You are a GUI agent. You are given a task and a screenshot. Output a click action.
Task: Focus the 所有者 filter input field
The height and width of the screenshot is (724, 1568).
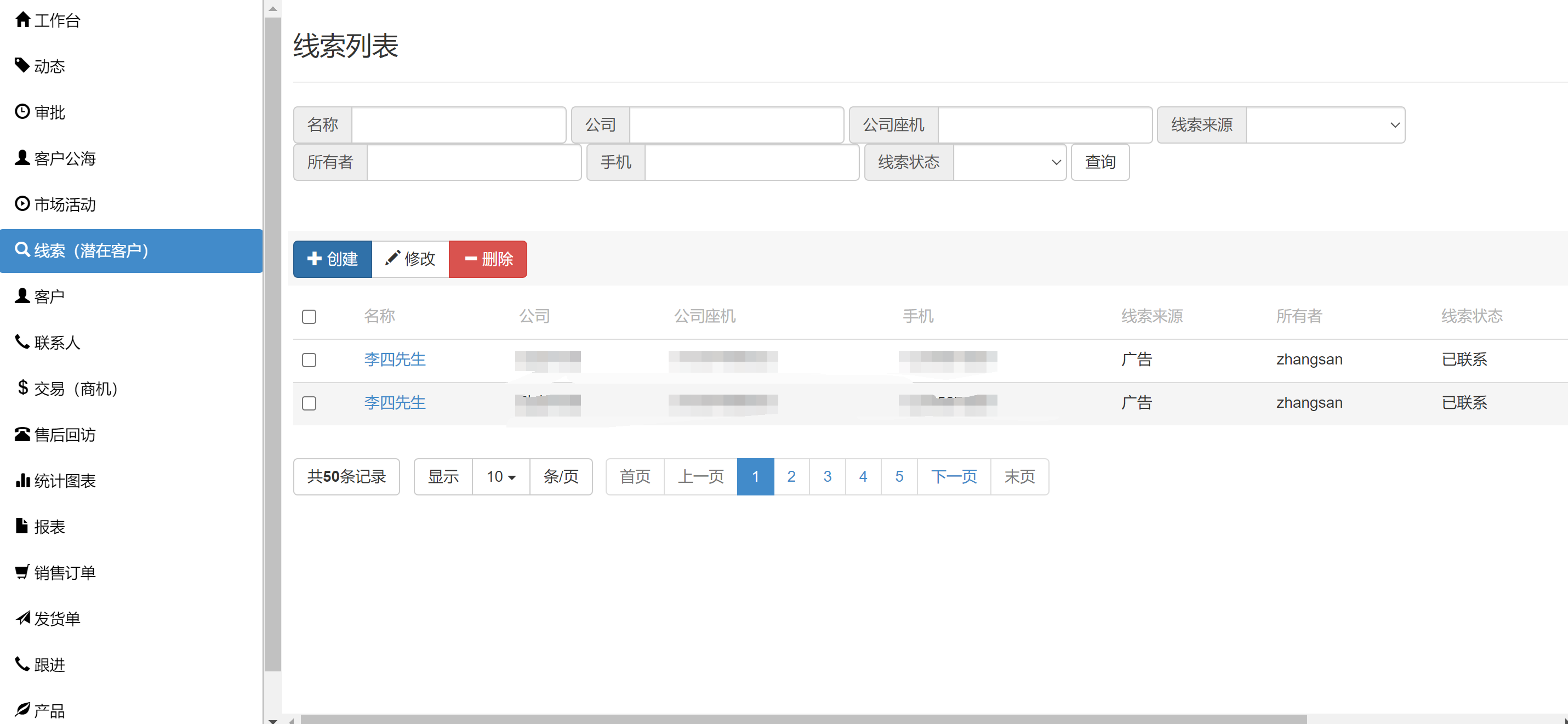pyautogui.click(x=474, y=162)
